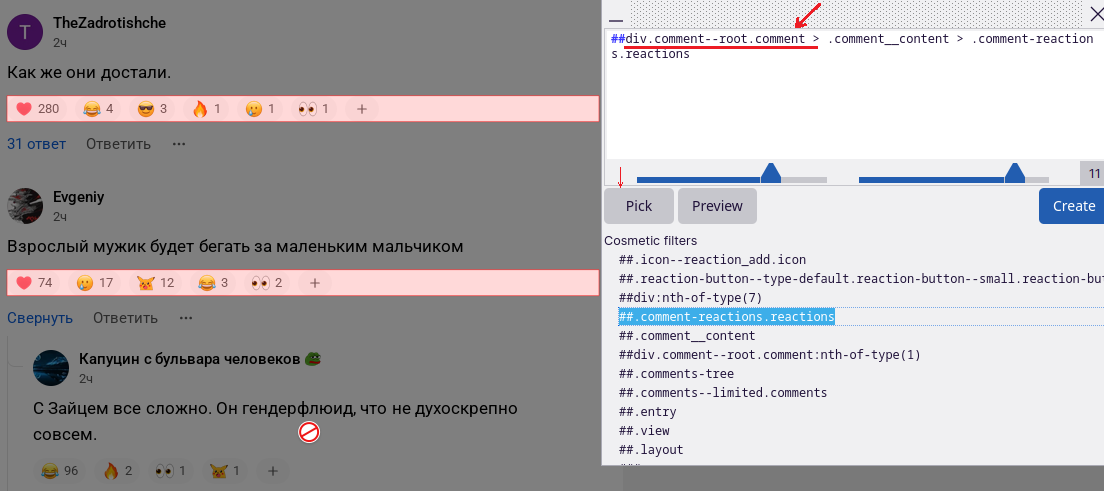Minimize the element picker dialog

click(616, 18)
